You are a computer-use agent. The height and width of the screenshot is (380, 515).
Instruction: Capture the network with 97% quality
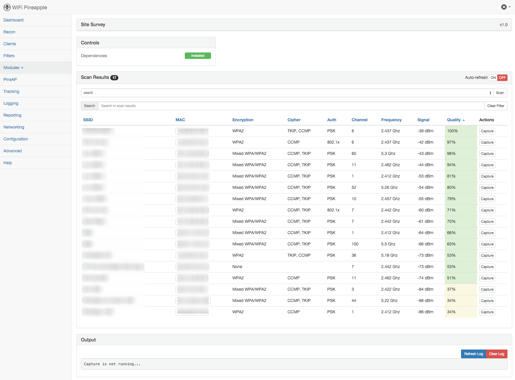coord(487,142)
